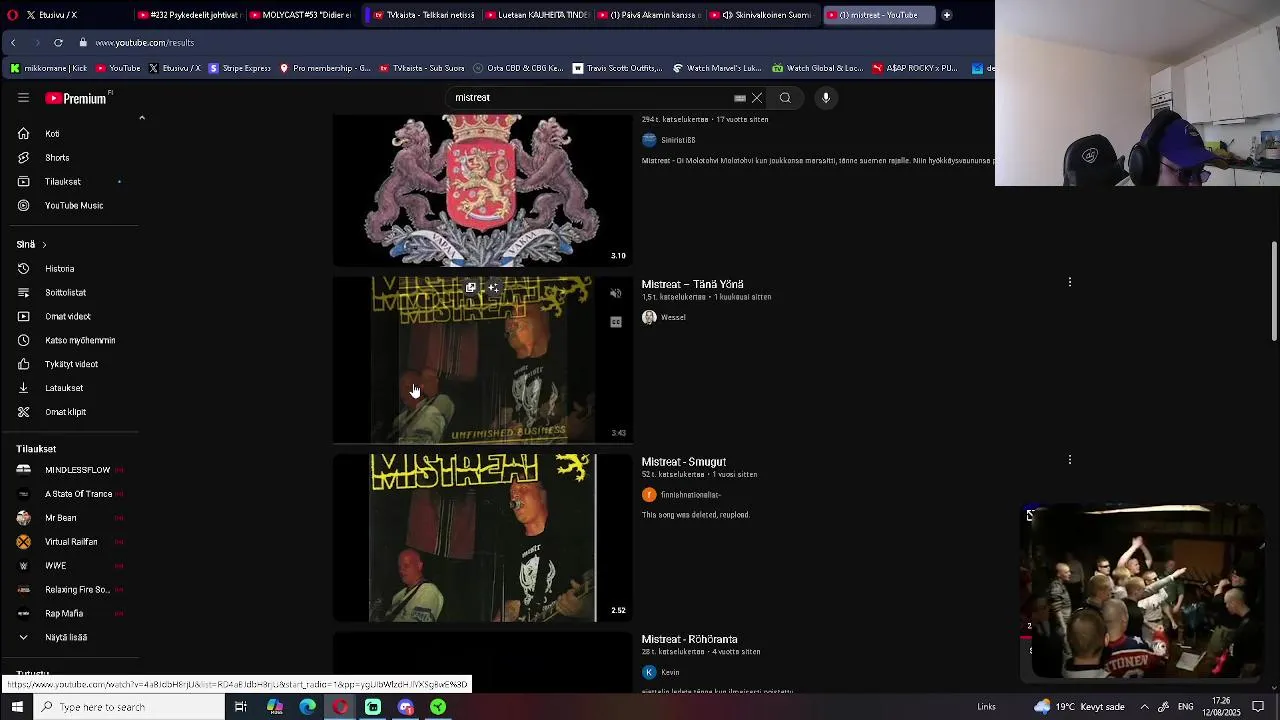
Task: Open Windows Task View
Action: (240, 707)
